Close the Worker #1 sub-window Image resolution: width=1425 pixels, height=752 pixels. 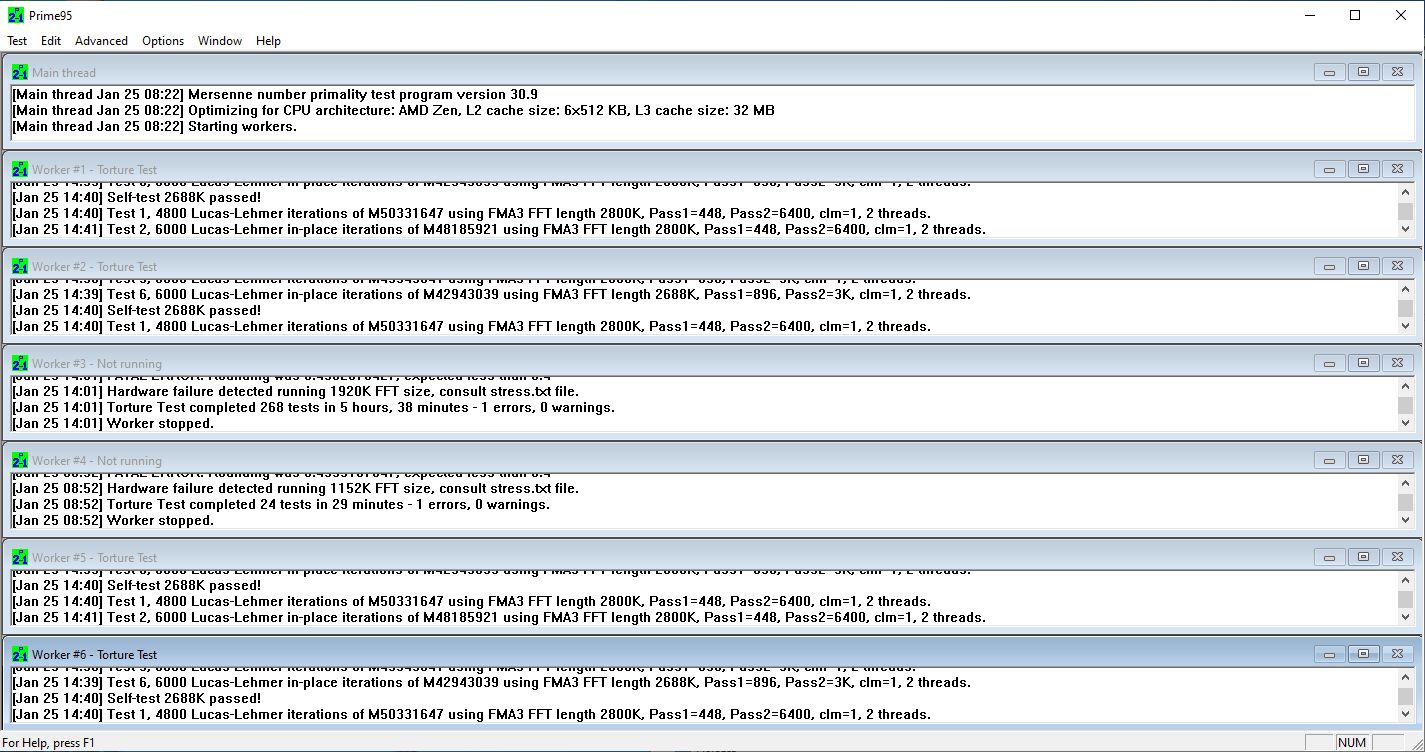pos(1397,169)
